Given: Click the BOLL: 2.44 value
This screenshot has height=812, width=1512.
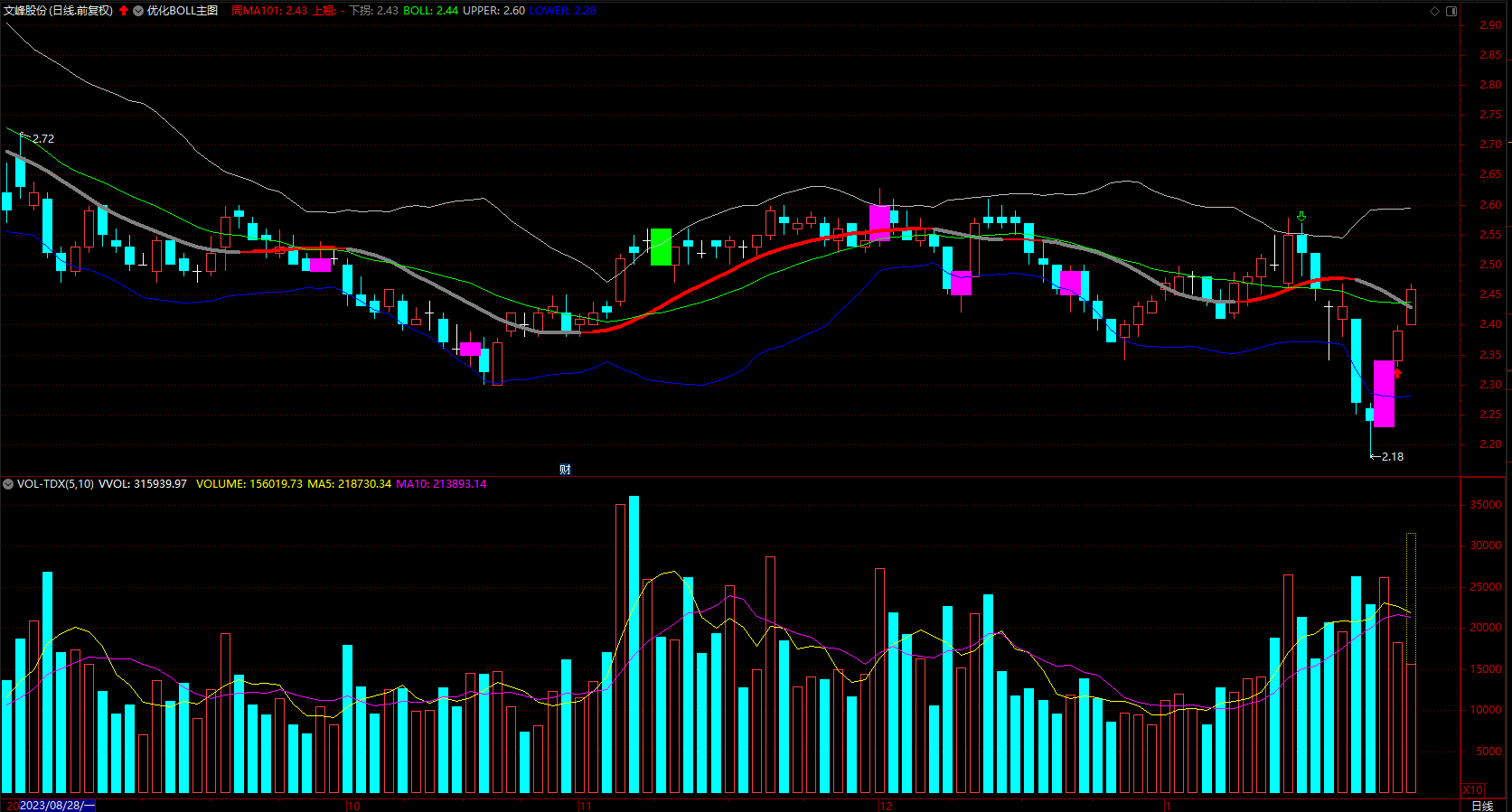Looking at the screenshot, I should (x=430, y=11).
